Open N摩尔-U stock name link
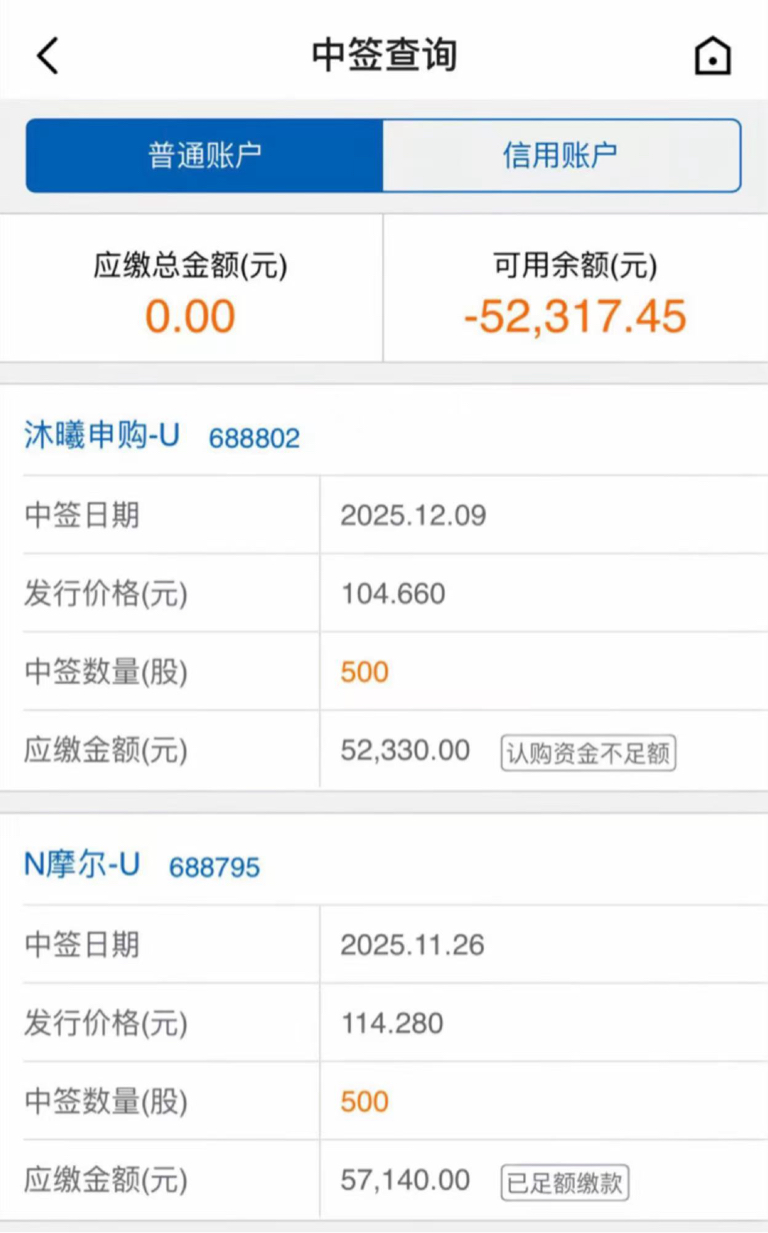This screenshot has width=768, height=1233. point(82,865)
